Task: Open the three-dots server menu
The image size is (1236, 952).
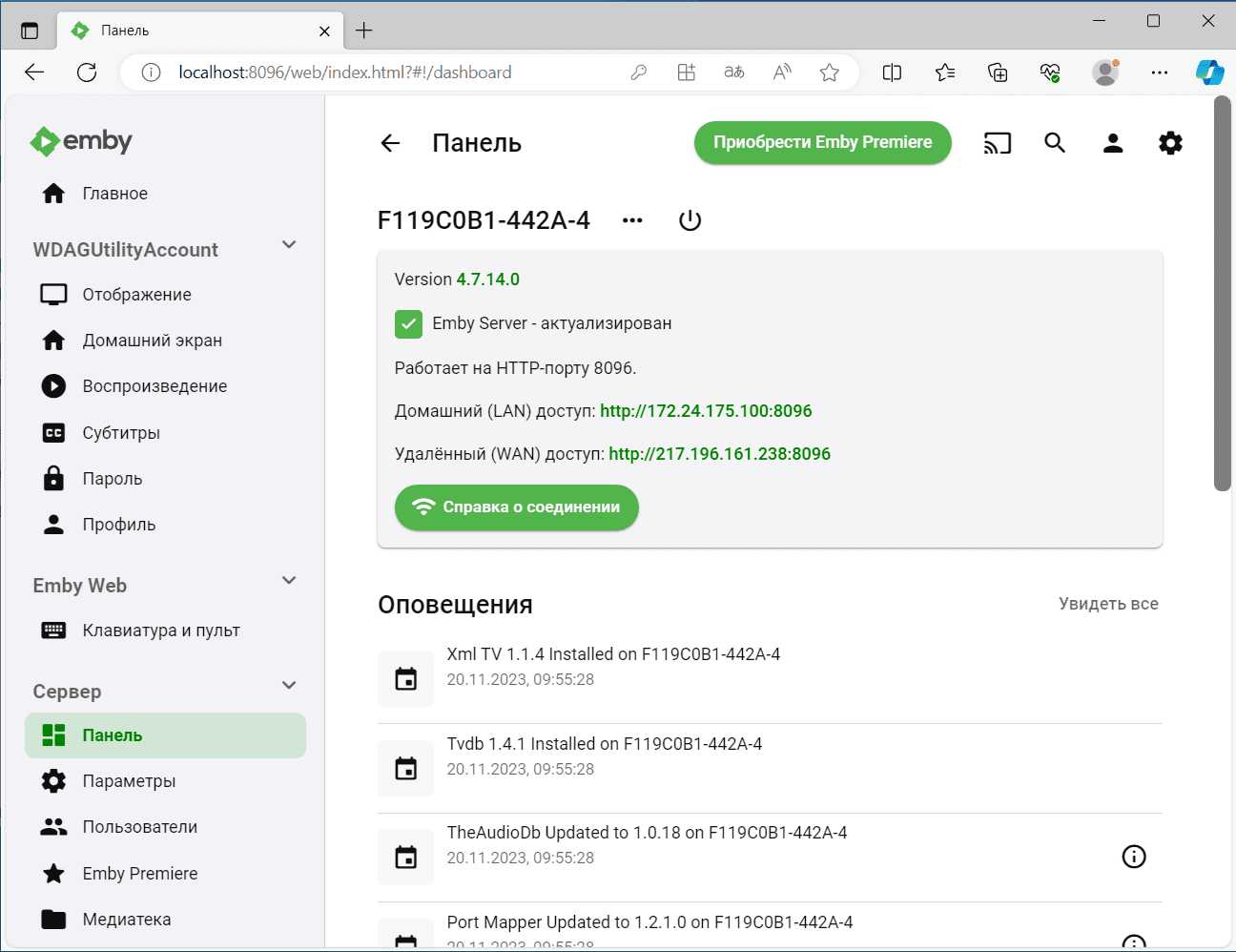Action: (x=632, y=220)
